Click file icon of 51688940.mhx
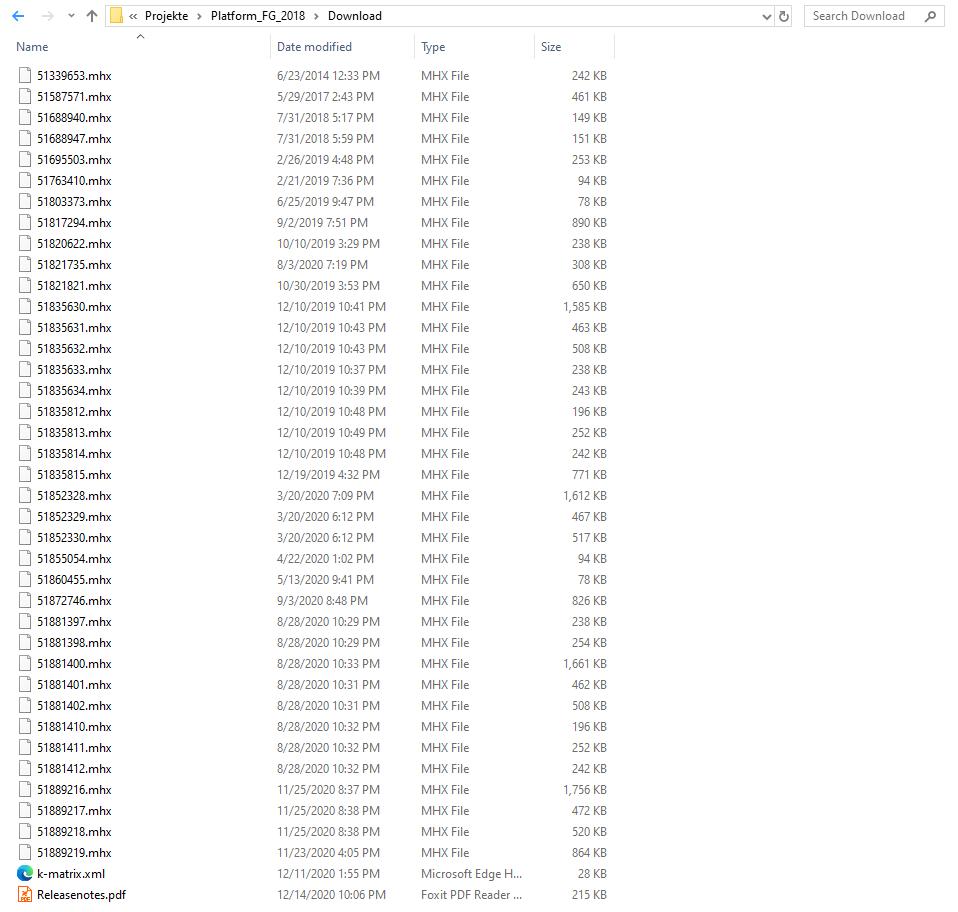 click(x=25, y=117)
